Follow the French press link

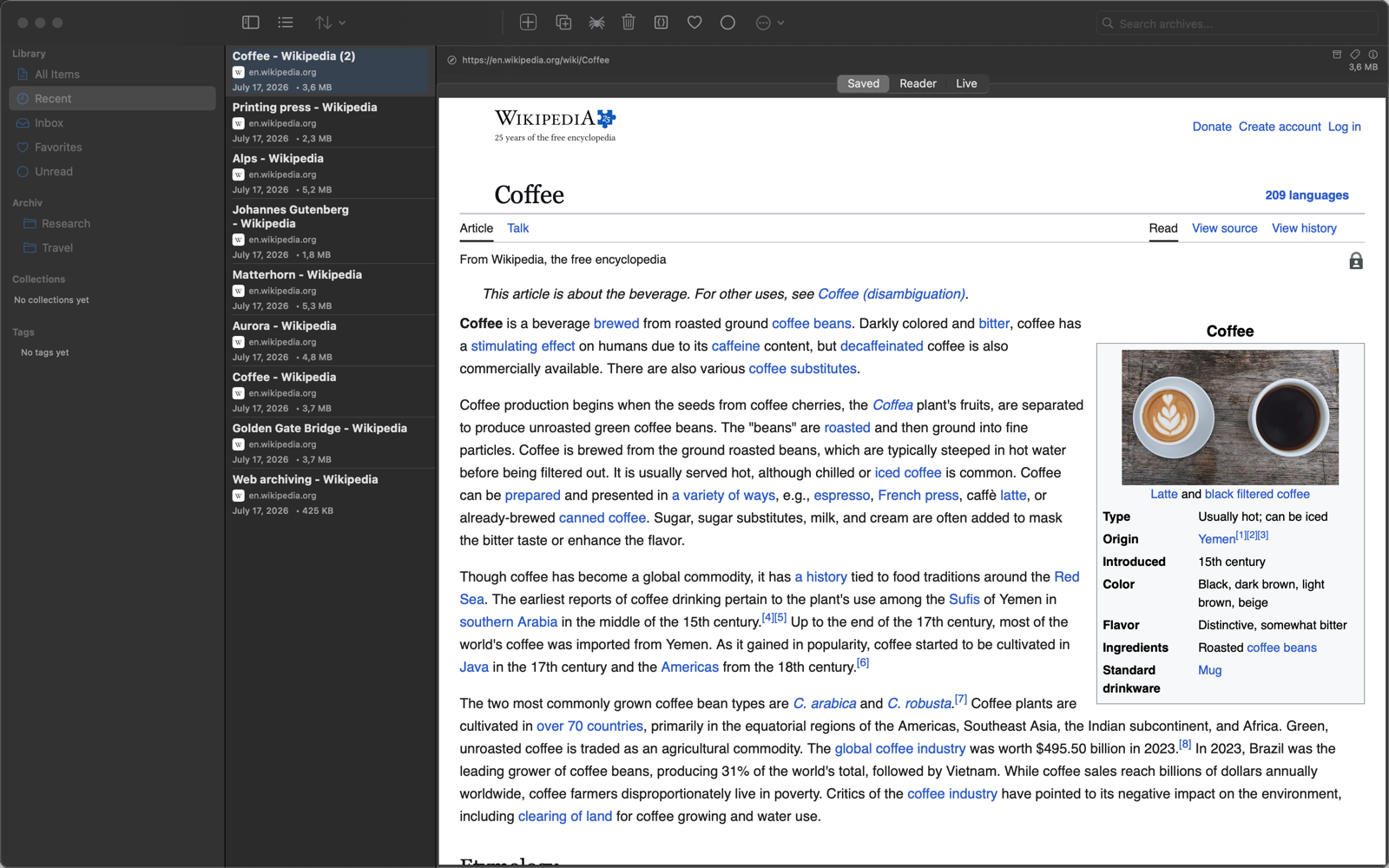918,496
